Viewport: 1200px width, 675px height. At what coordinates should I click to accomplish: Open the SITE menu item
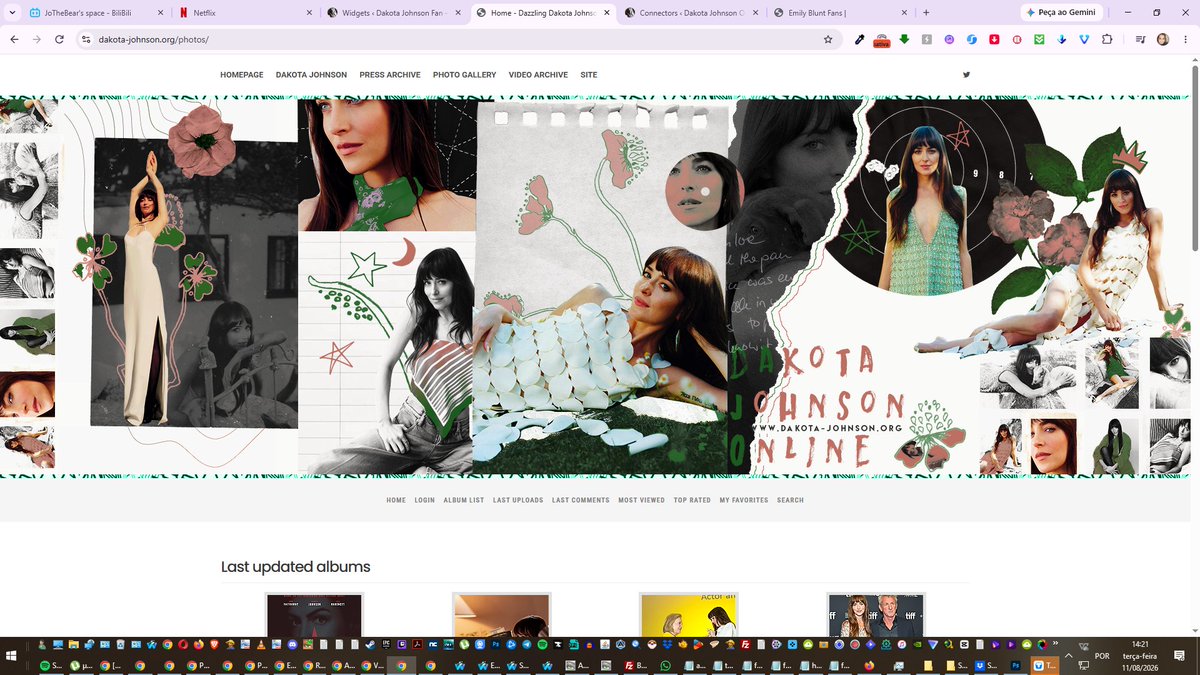pos(589,75)
